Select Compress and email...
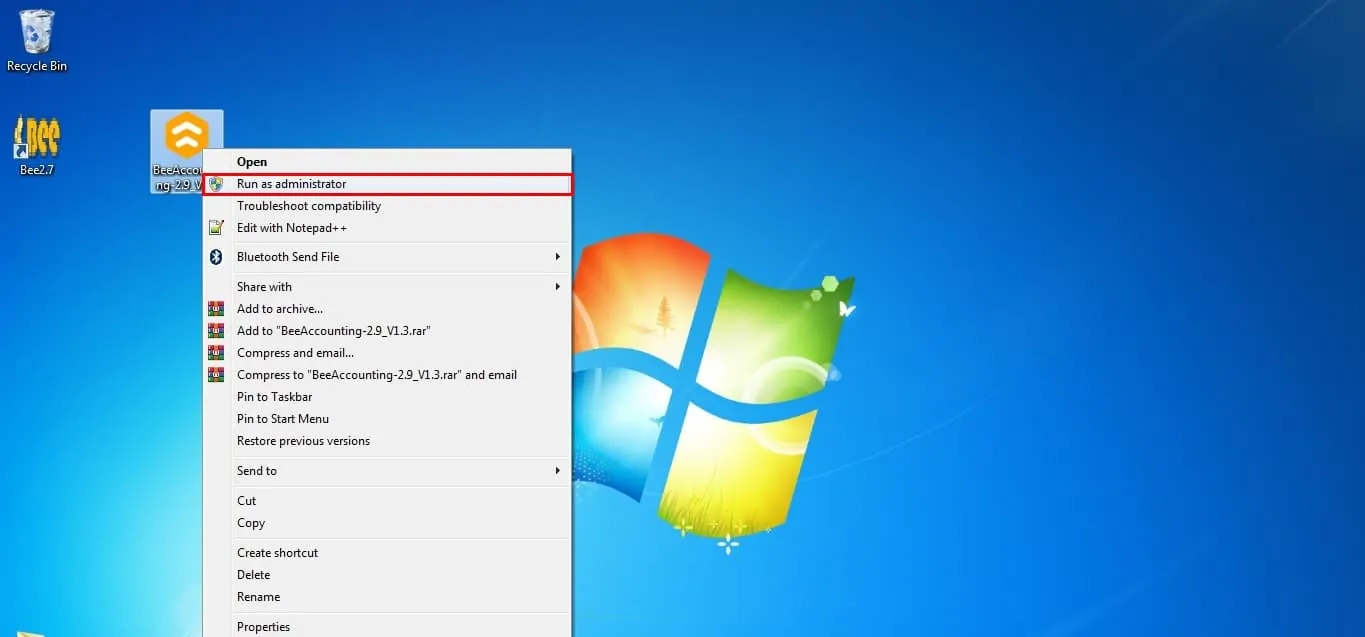The height and width of the screenshot is (637, 1365). click(387, 353)
